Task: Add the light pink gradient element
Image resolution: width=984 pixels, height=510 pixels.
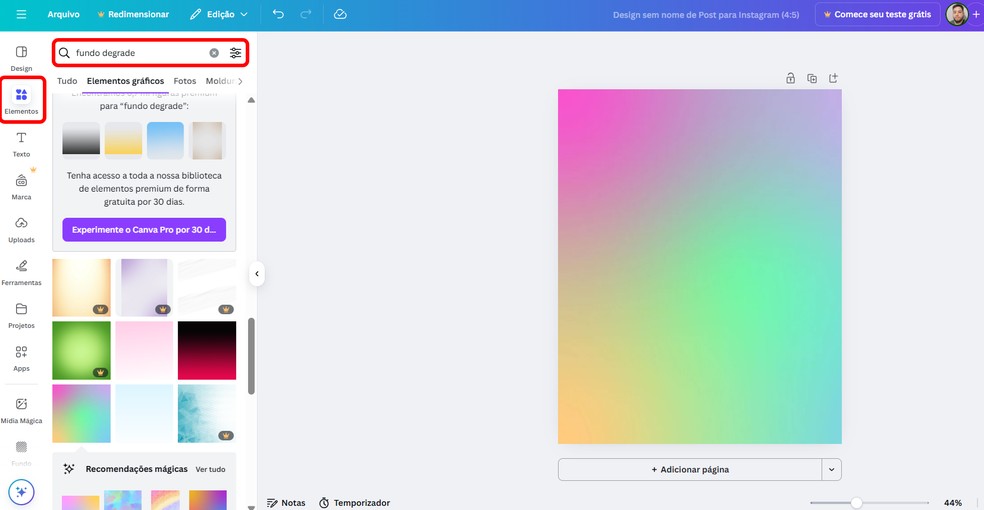Action: click(x=144, y=350)
